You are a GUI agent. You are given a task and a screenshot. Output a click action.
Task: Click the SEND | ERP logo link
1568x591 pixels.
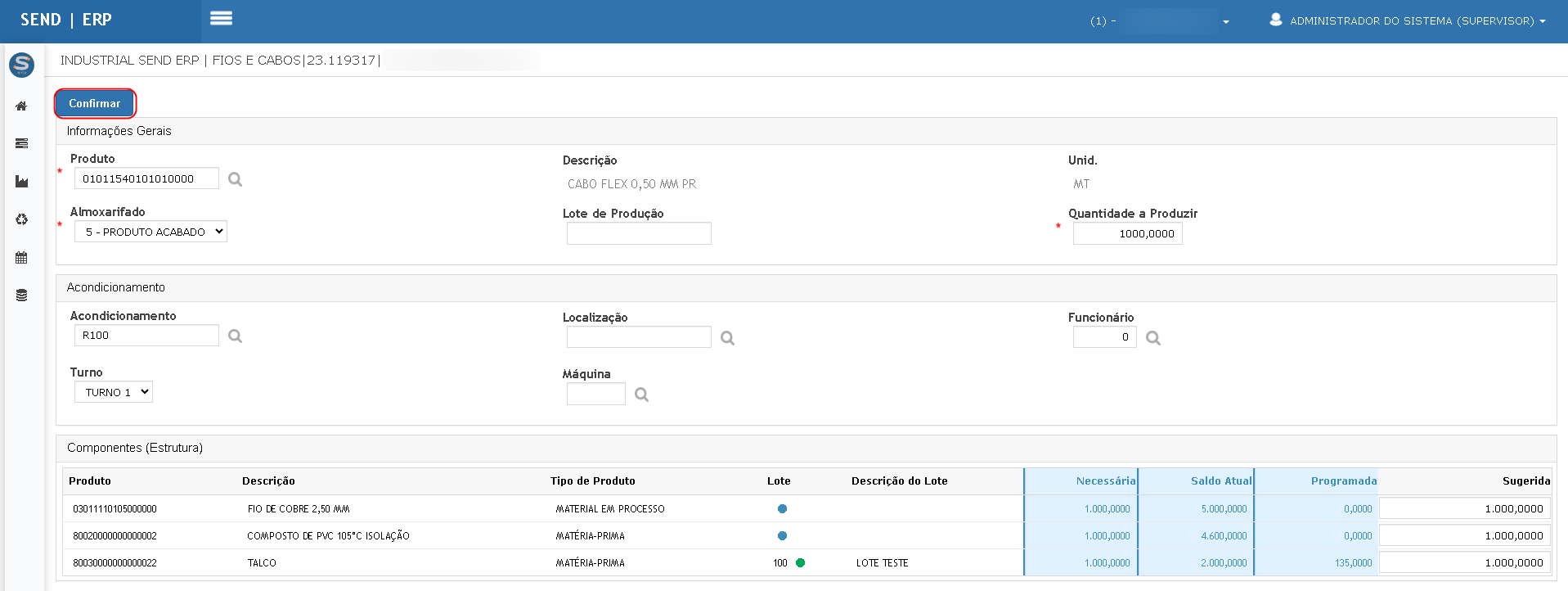coord(66,20)
